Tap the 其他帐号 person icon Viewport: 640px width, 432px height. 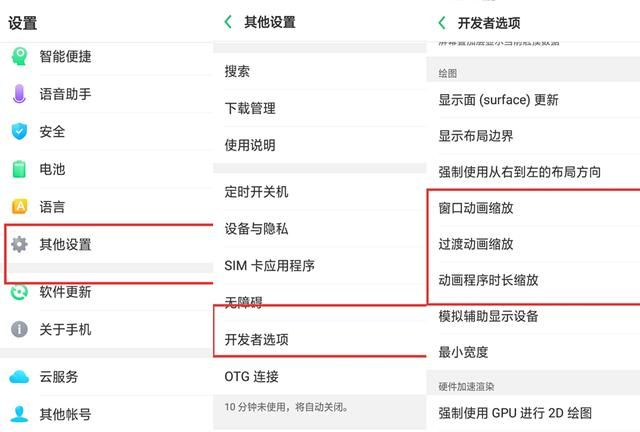(19, 413)
